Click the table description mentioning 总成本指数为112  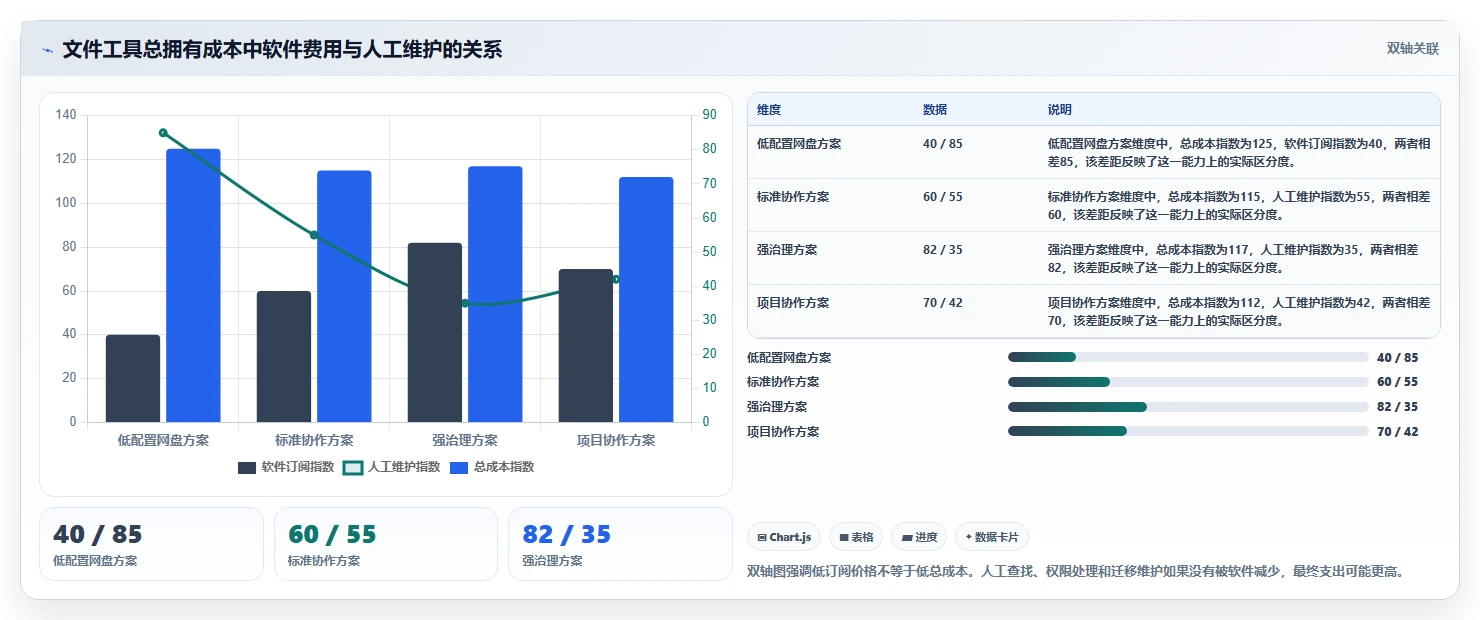(x=1239, y=312)
